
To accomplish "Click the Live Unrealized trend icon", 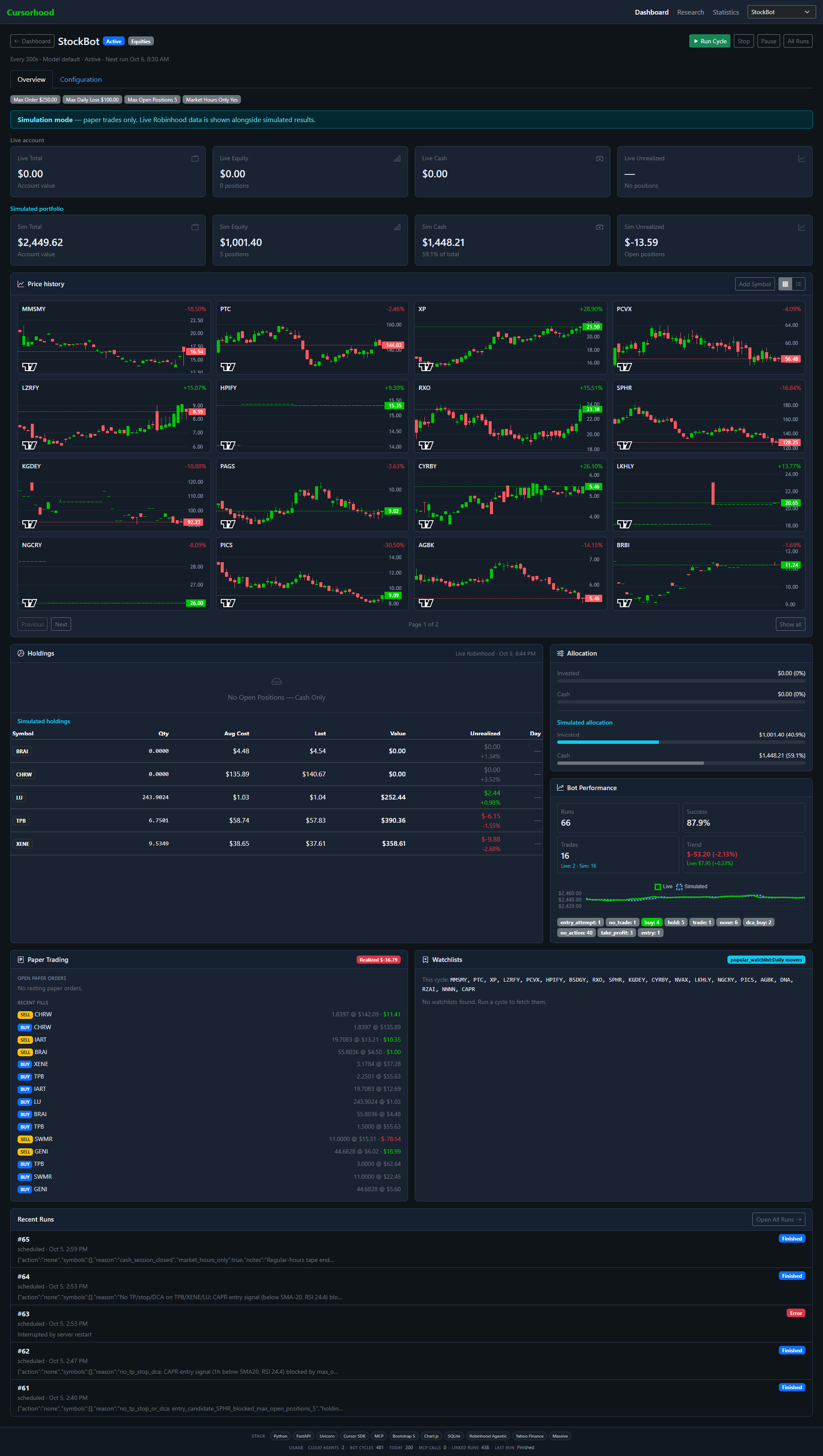I will [x=802, y=159].
